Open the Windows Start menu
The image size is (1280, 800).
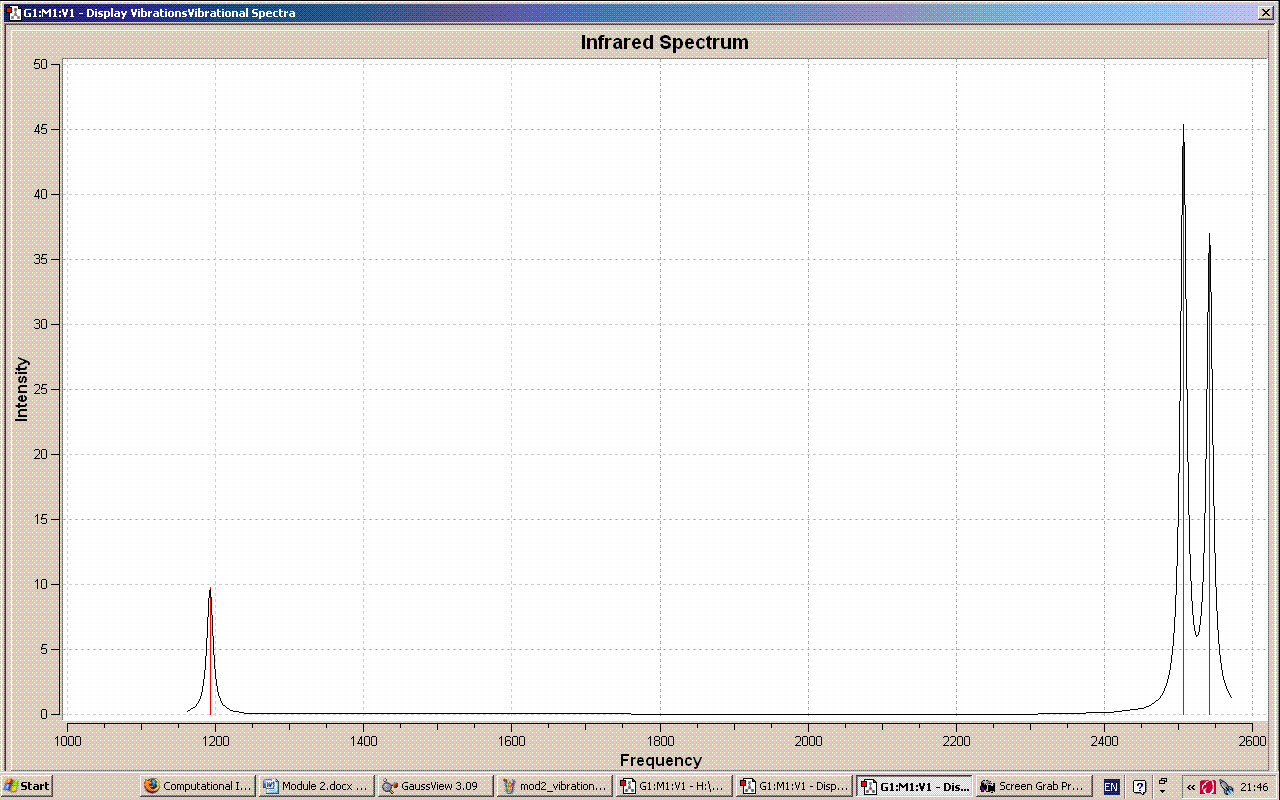pyautogui.click(x=27, y=786)
